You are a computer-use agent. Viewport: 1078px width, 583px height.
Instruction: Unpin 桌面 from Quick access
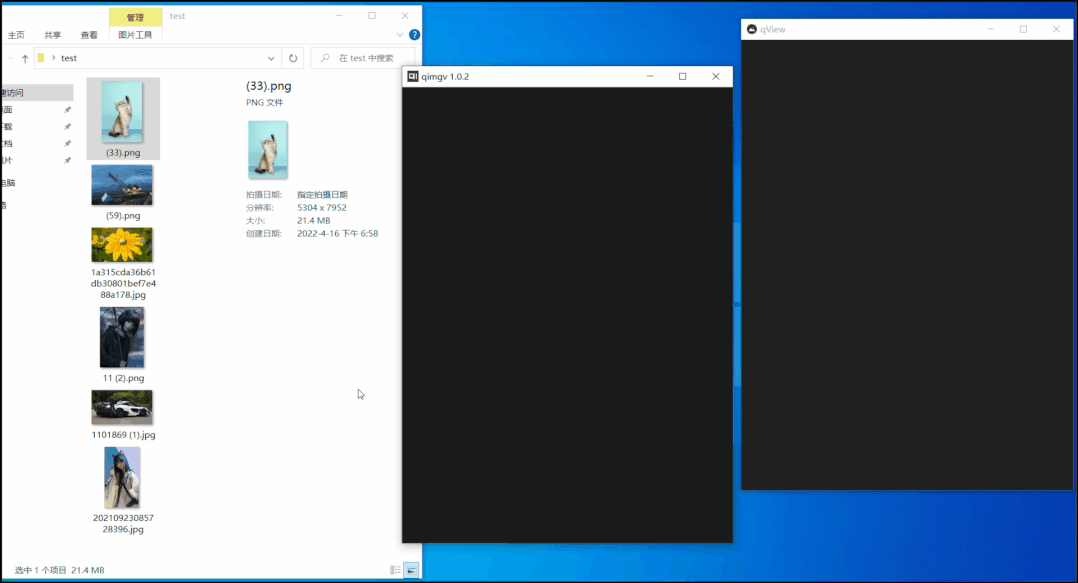click(68, 110)
